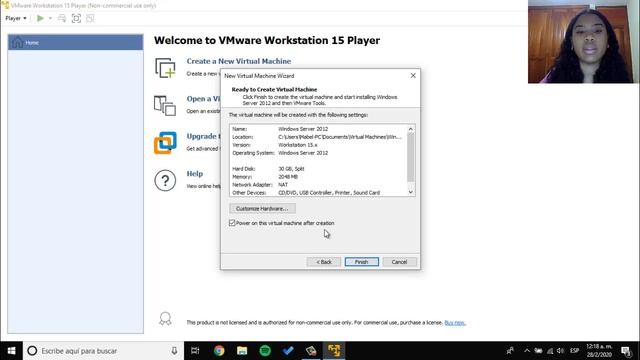Image resolution: width=640 pixels, height=360 pixels.
Task: Follow the Buy now link
Action: coord(455,323)
